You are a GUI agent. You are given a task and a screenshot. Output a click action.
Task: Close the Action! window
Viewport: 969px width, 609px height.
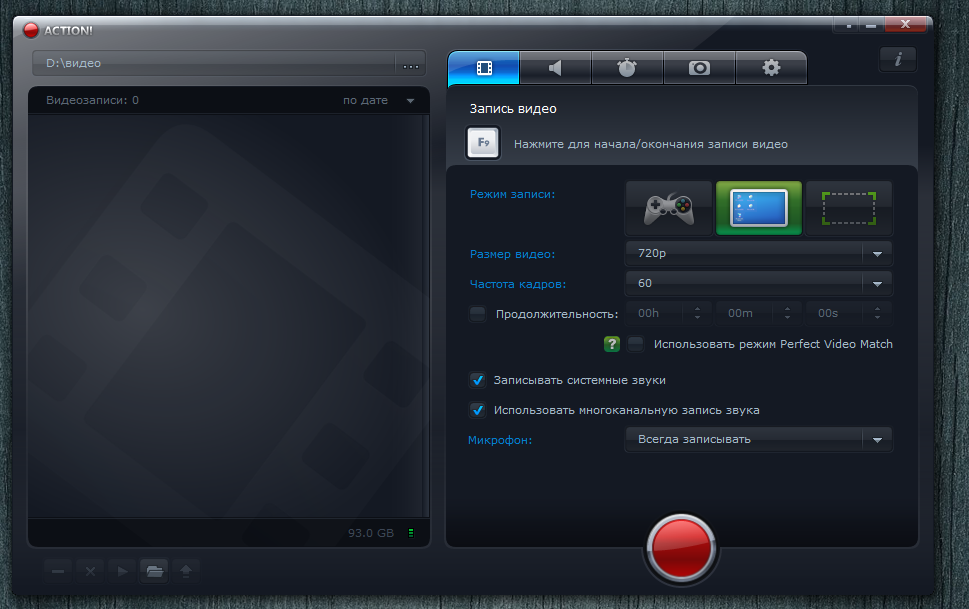pos(905,25)
